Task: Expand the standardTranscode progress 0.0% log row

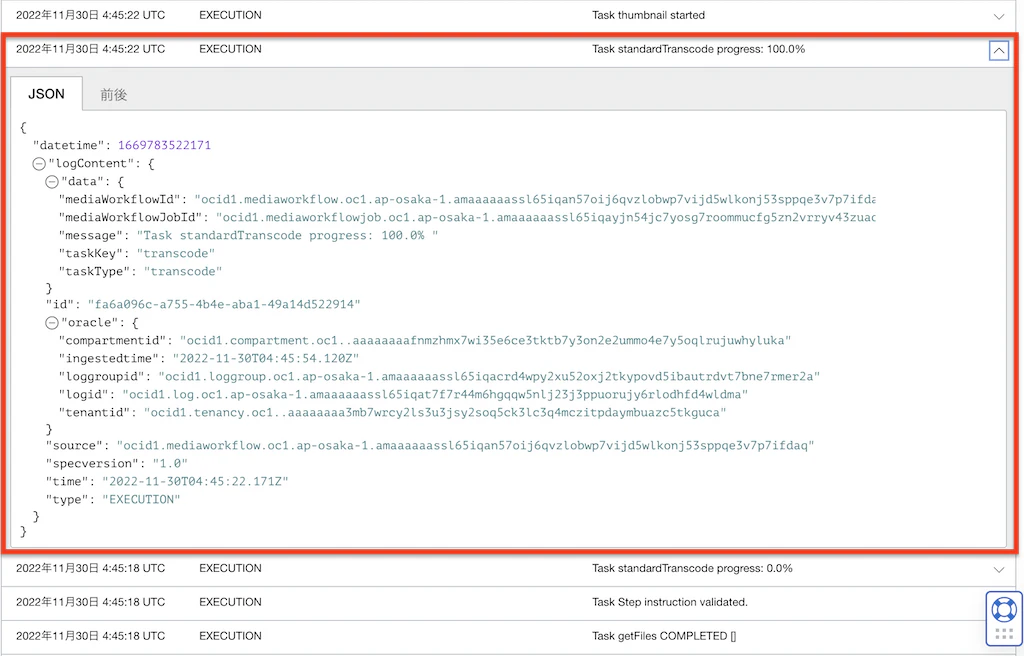Action: tap(999, 570)
